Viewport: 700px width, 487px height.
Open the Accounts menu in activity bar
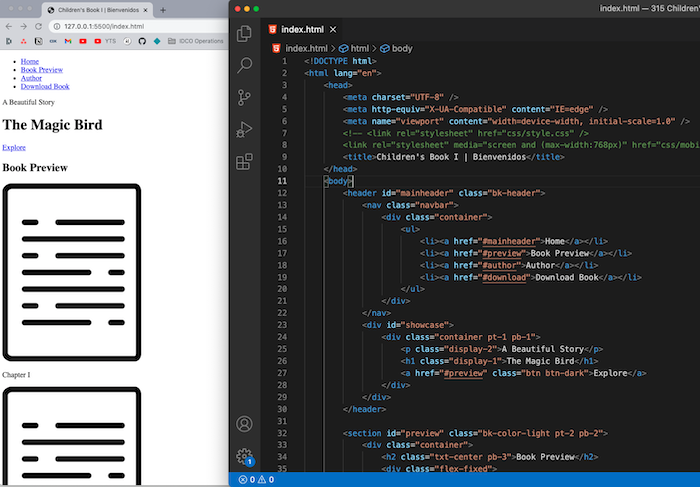coord(244,424)
